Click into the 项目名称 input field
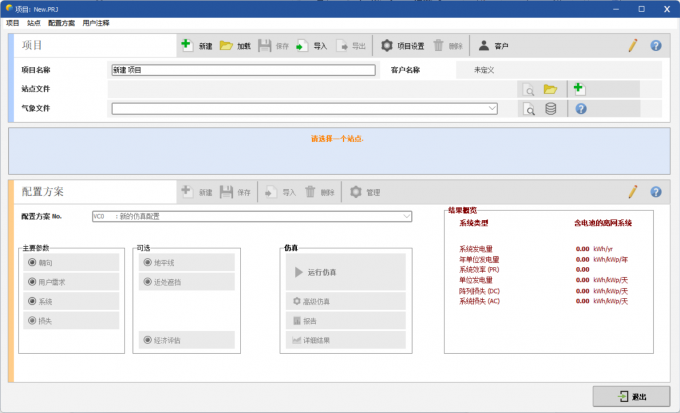The height and width of the screenshot is (413, 680). (243, 70)
